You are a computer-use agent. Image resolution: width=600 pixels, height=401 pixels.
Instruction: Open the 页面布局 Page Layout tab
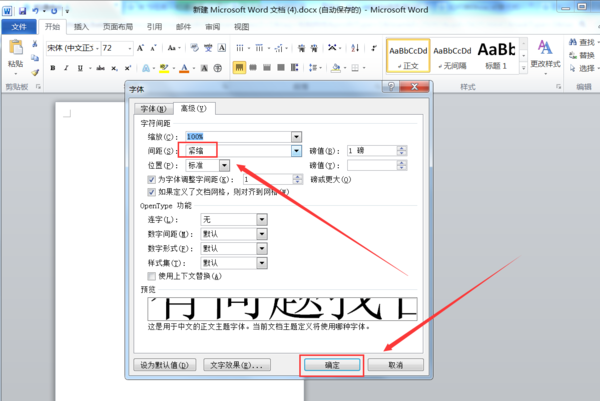pos(118,27)
